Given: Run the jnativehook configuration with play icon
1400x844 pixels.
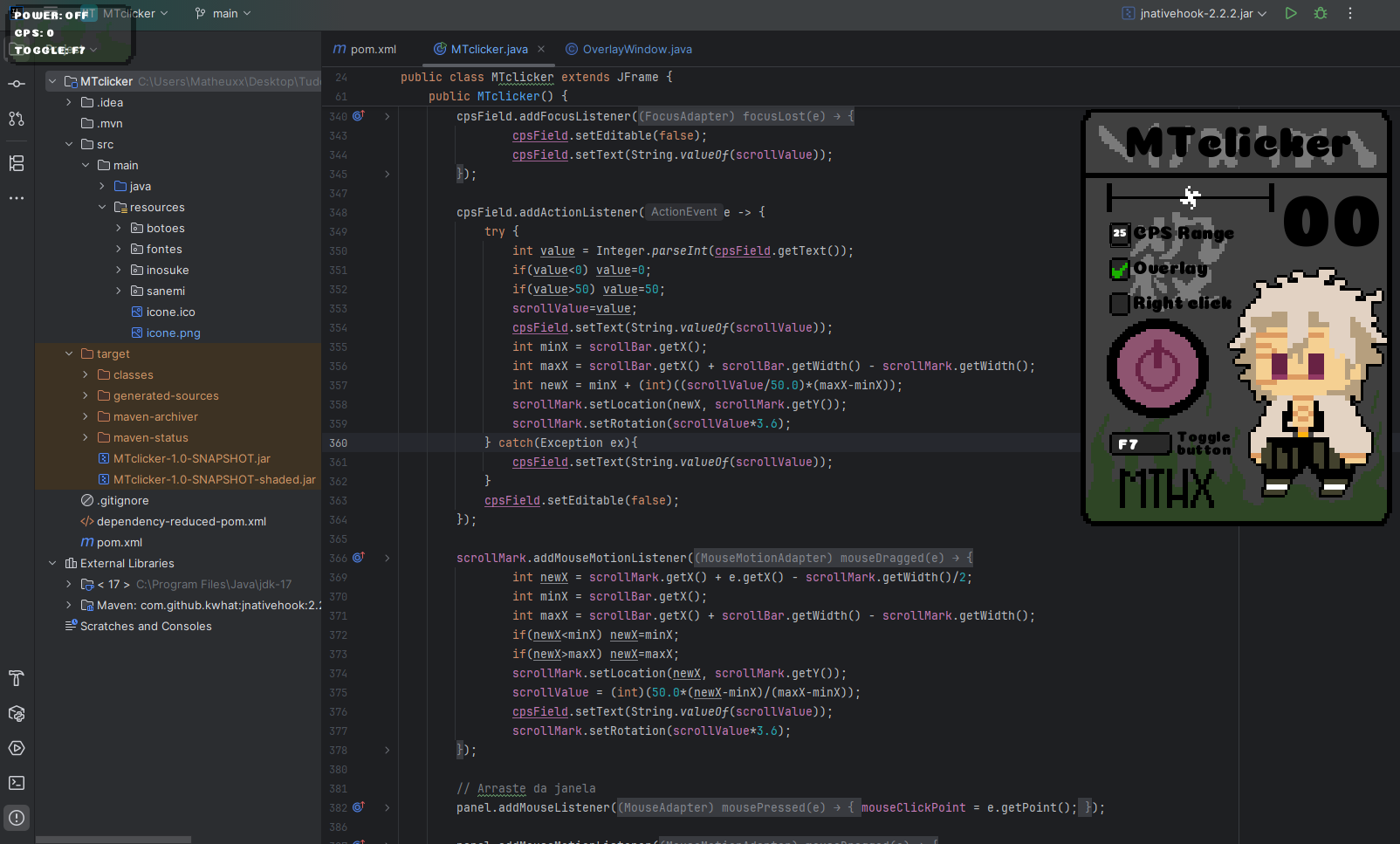Looking at the screenshot, I should click(1291, 13).
